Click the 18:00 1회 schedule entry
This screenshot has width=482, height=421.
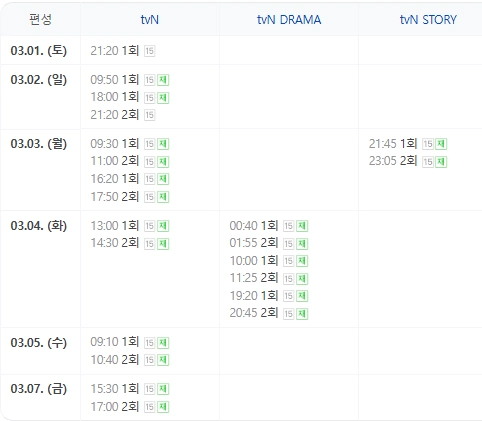(114, 97)
